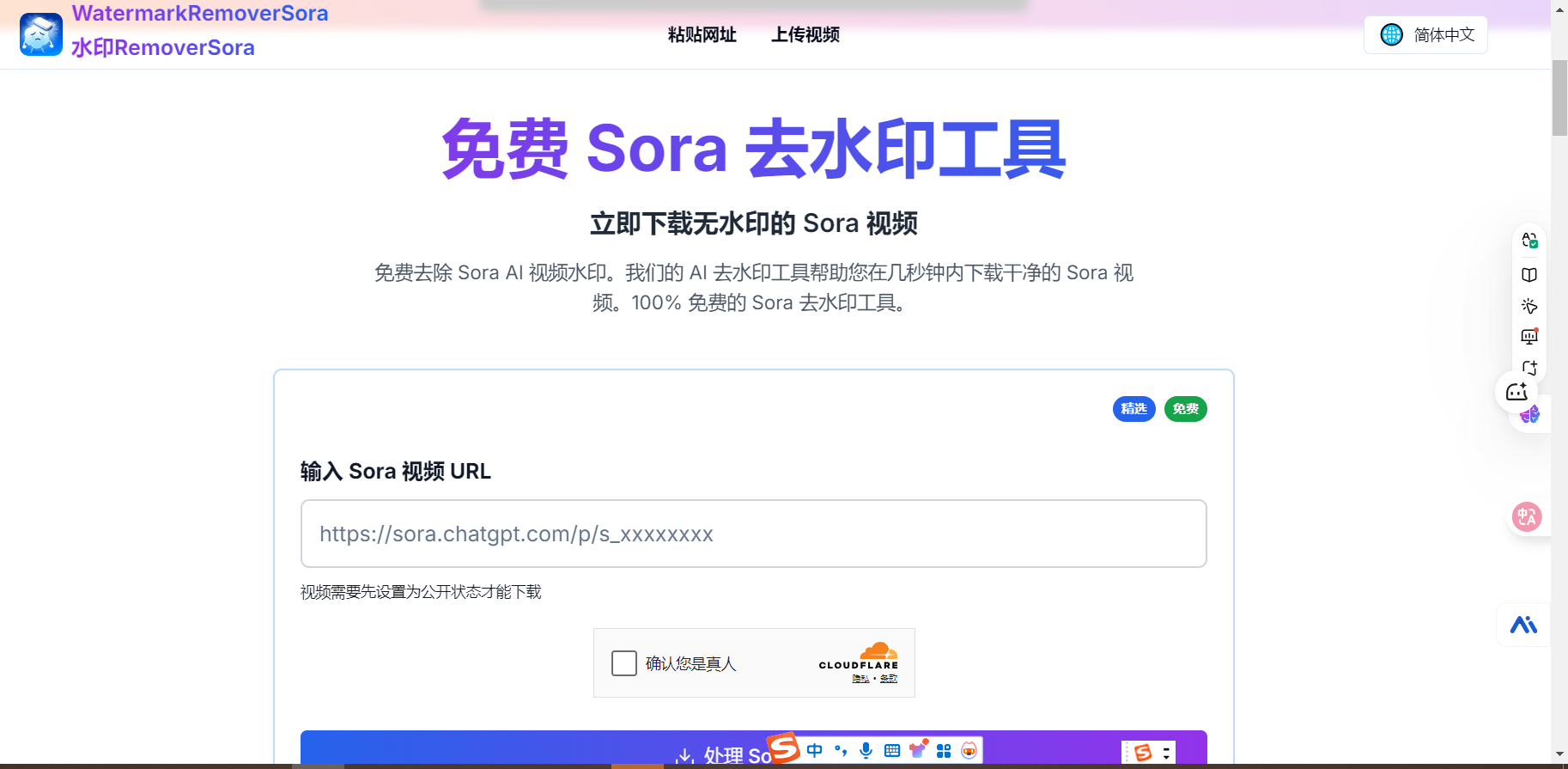Open the Sogou soft keyboard icon

892,750
